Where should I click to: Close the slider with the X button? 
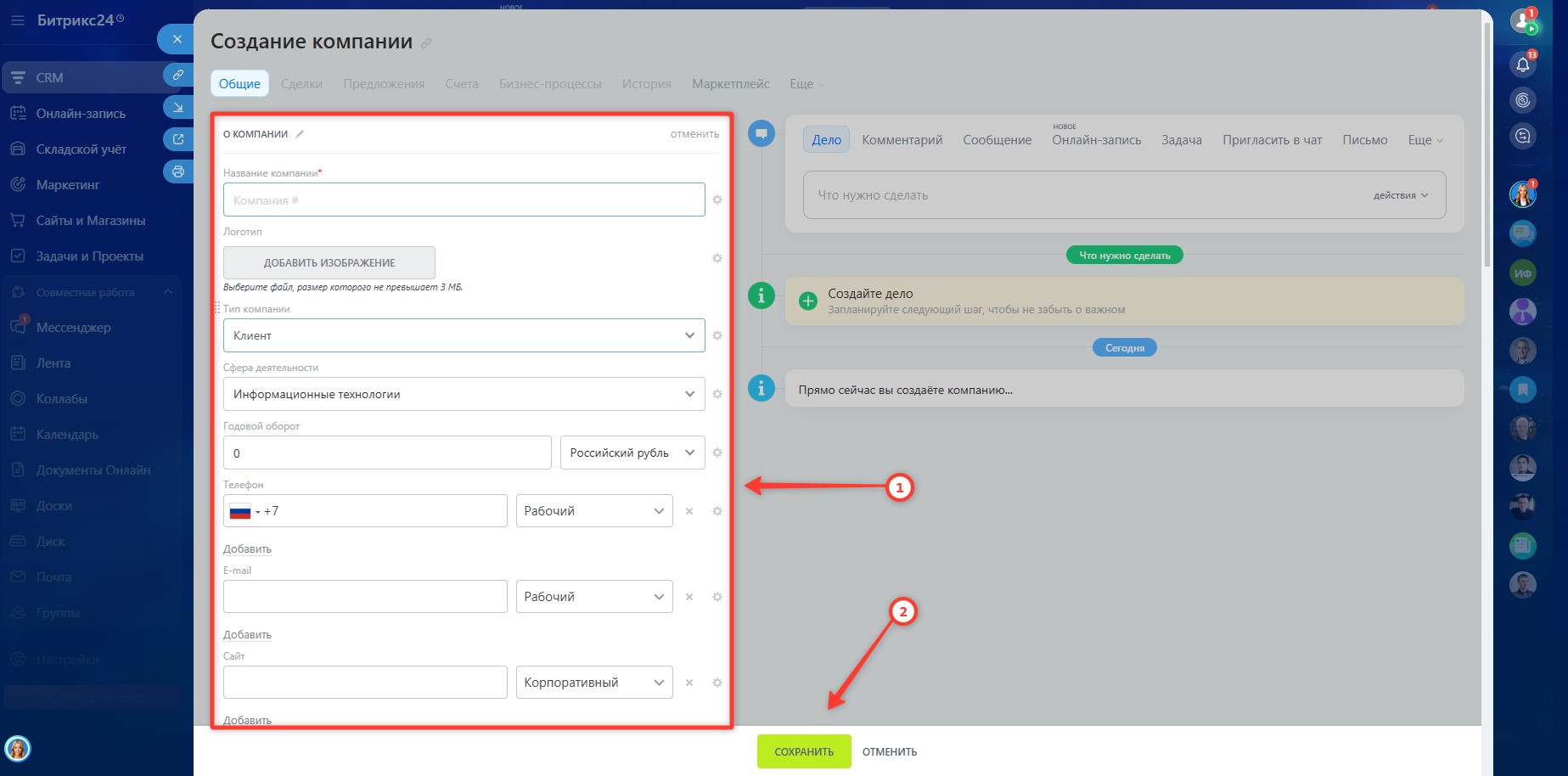(177, 39)
